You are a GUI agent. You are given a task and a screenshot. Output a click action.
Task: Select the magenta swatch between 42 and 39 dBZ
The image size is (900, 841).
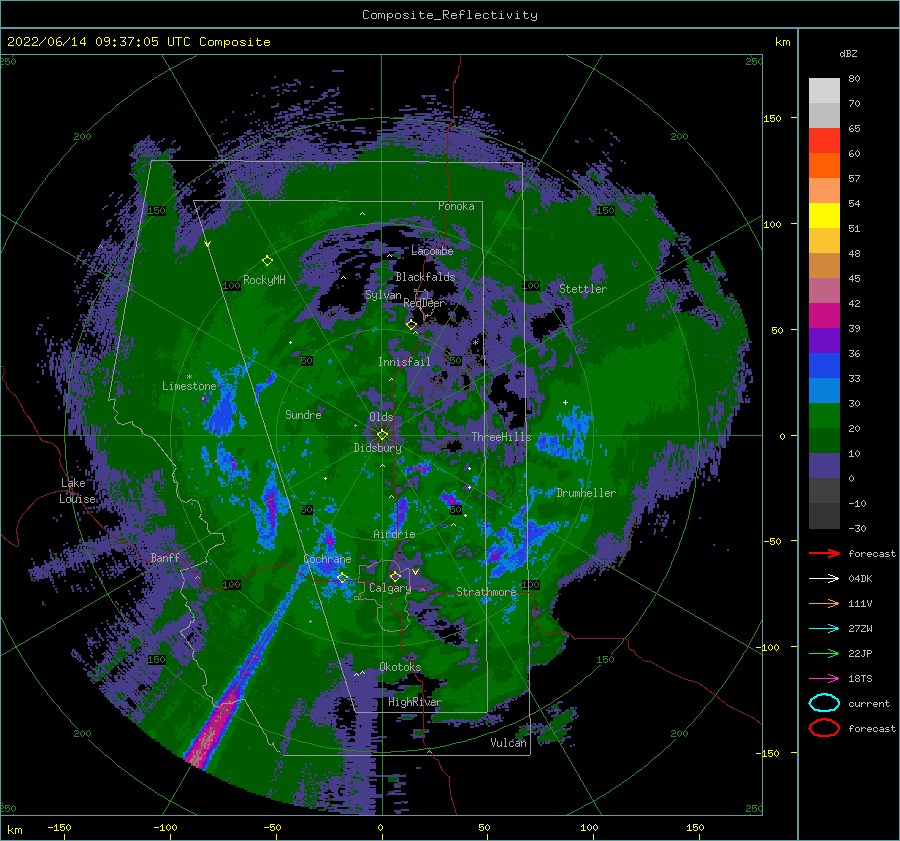tap(824, 315)
